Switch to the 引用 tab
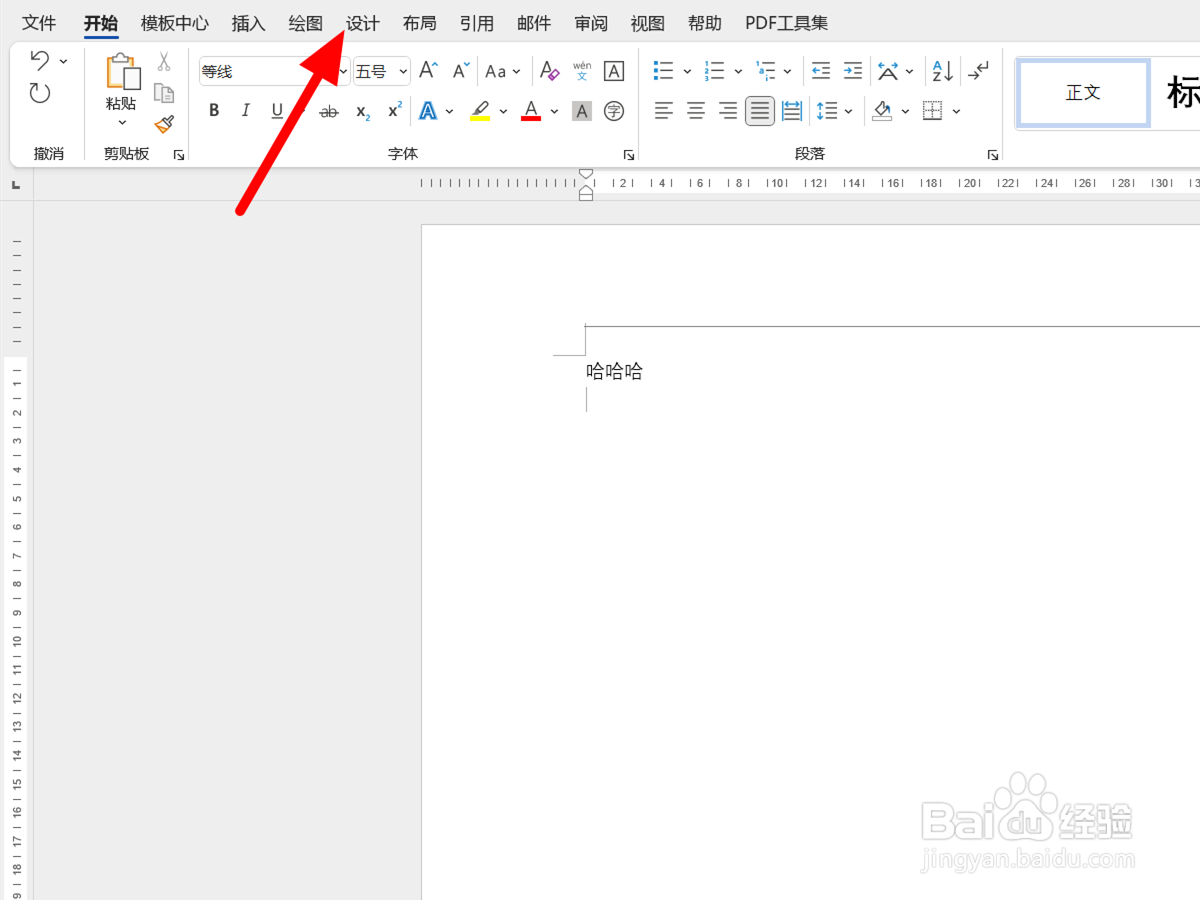 pos(477,23)
